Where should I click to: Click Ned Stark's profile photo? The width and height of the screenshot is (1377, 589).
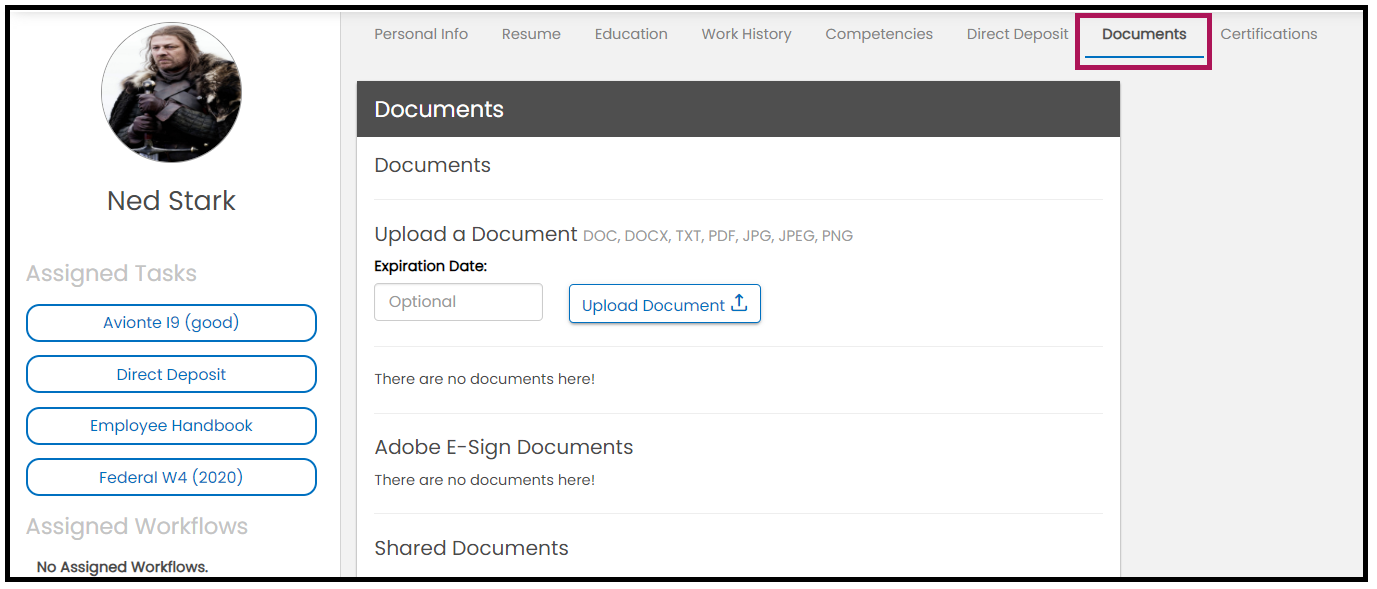click(171, 93)
